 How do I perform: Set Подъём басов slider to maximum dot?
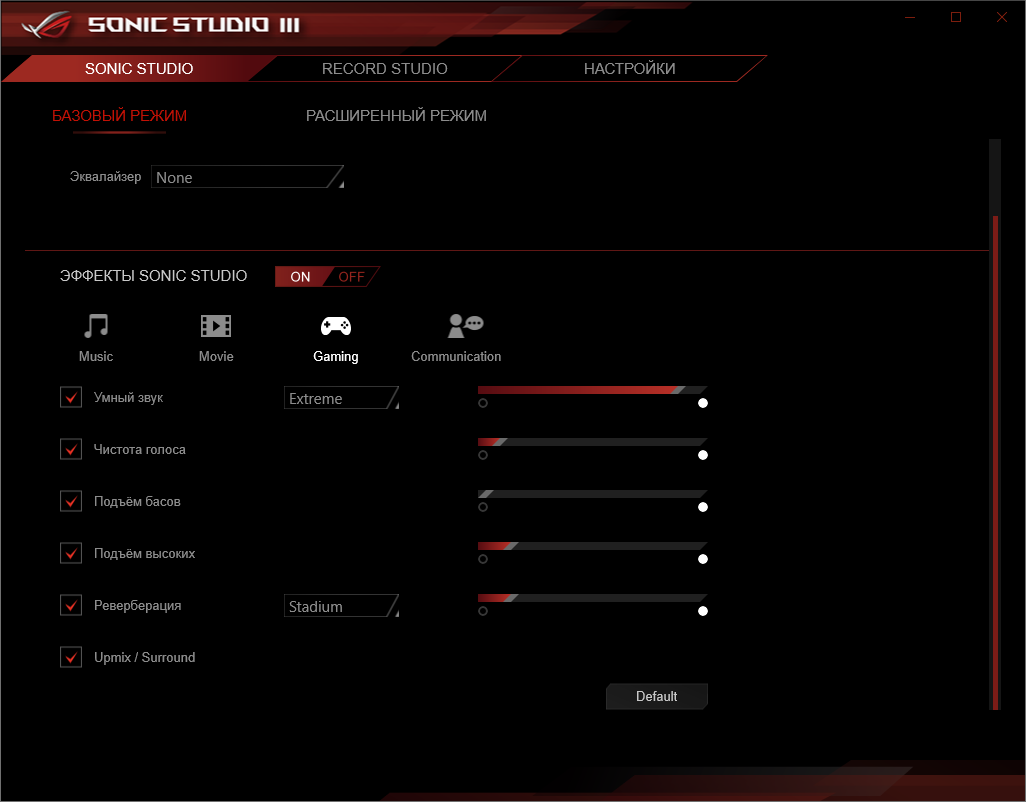click(x=703, y=507)
